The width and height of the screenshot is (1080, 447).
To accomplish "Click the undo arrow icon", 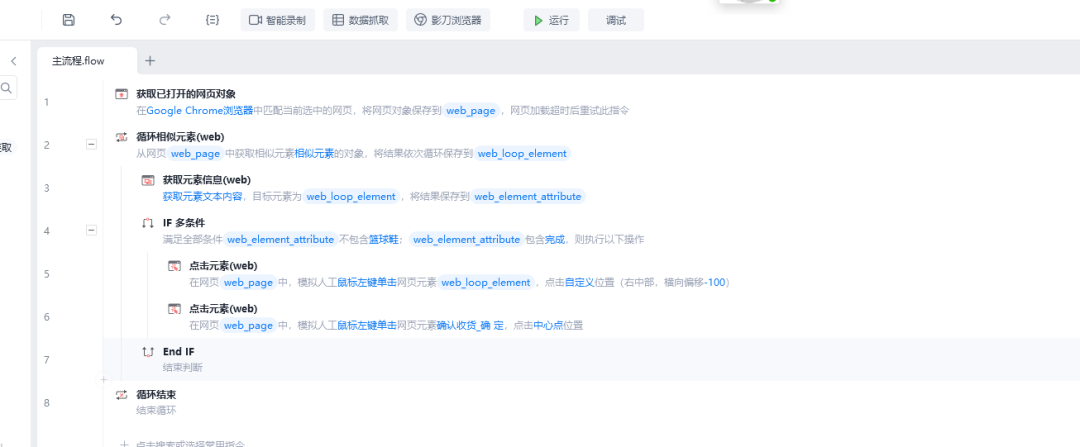I will point(116,20).
